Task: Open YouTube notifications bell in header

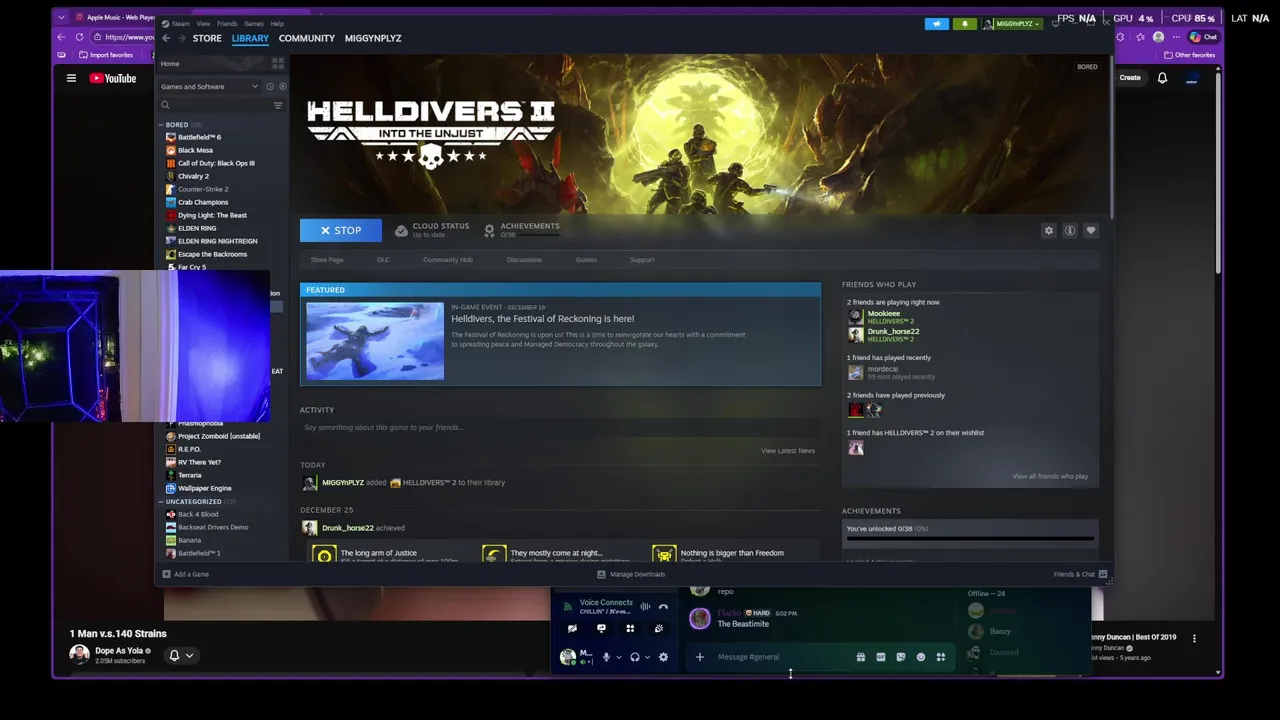Action: coord(1162,78)
